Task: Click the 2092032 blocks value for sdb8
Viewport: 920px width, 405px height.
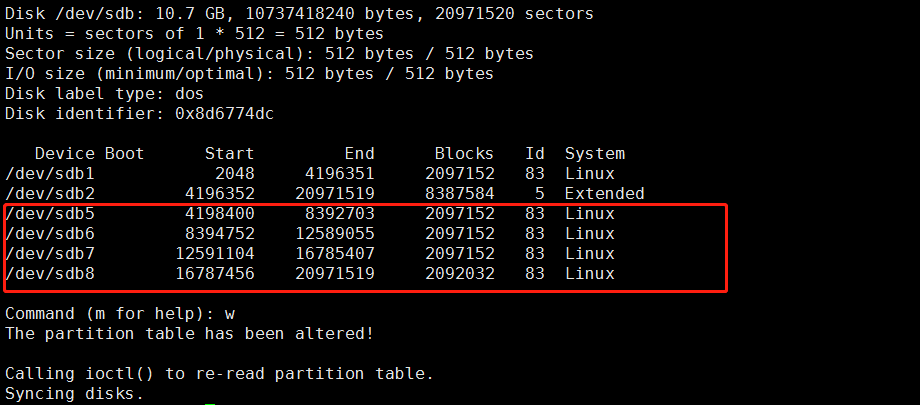Action: 459,274
